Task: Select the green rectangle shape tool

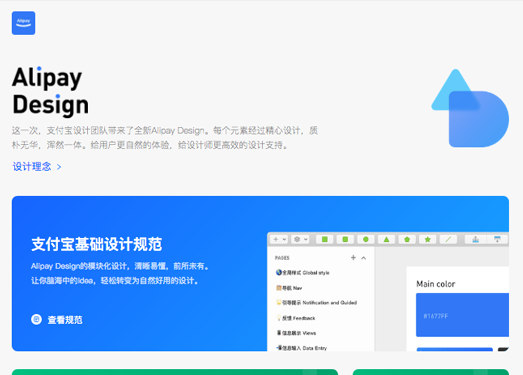Action: coord(325,239)
